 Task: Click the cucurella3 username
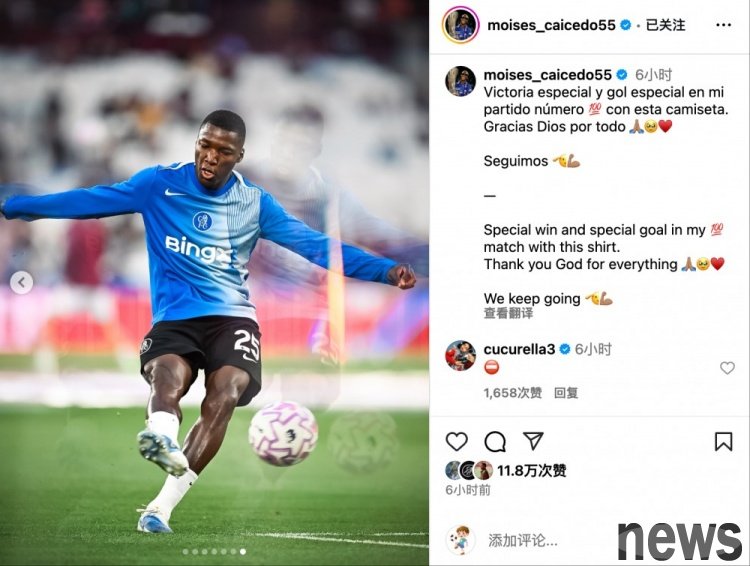pos(519,349)
